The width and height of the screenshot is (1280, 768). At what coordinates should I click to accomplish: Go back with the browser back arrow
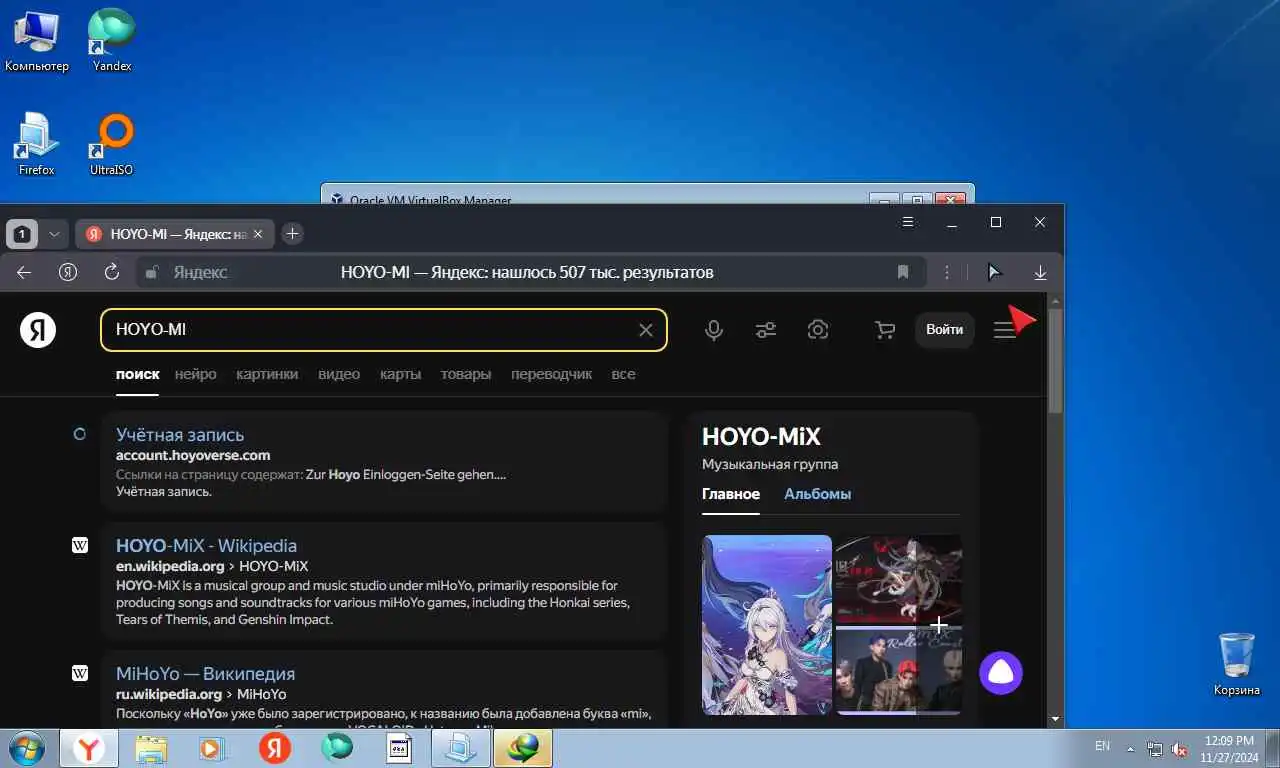click(24, 272)
